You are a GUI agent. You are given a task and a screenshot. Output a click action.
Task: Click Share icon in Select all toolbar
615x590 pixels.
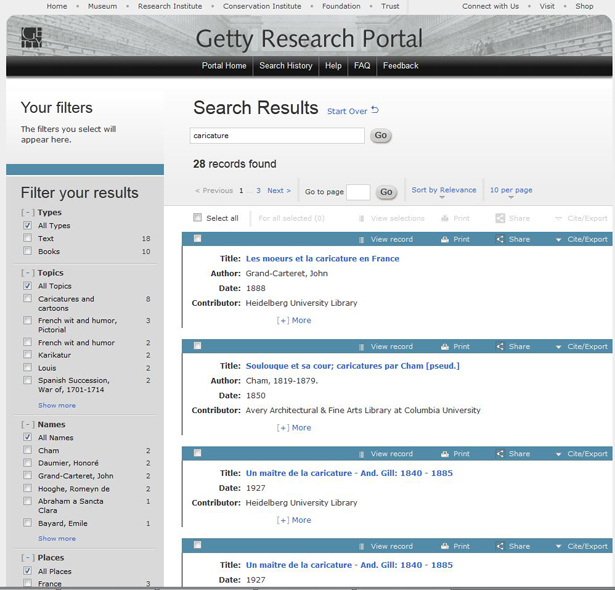coord(500,218)
